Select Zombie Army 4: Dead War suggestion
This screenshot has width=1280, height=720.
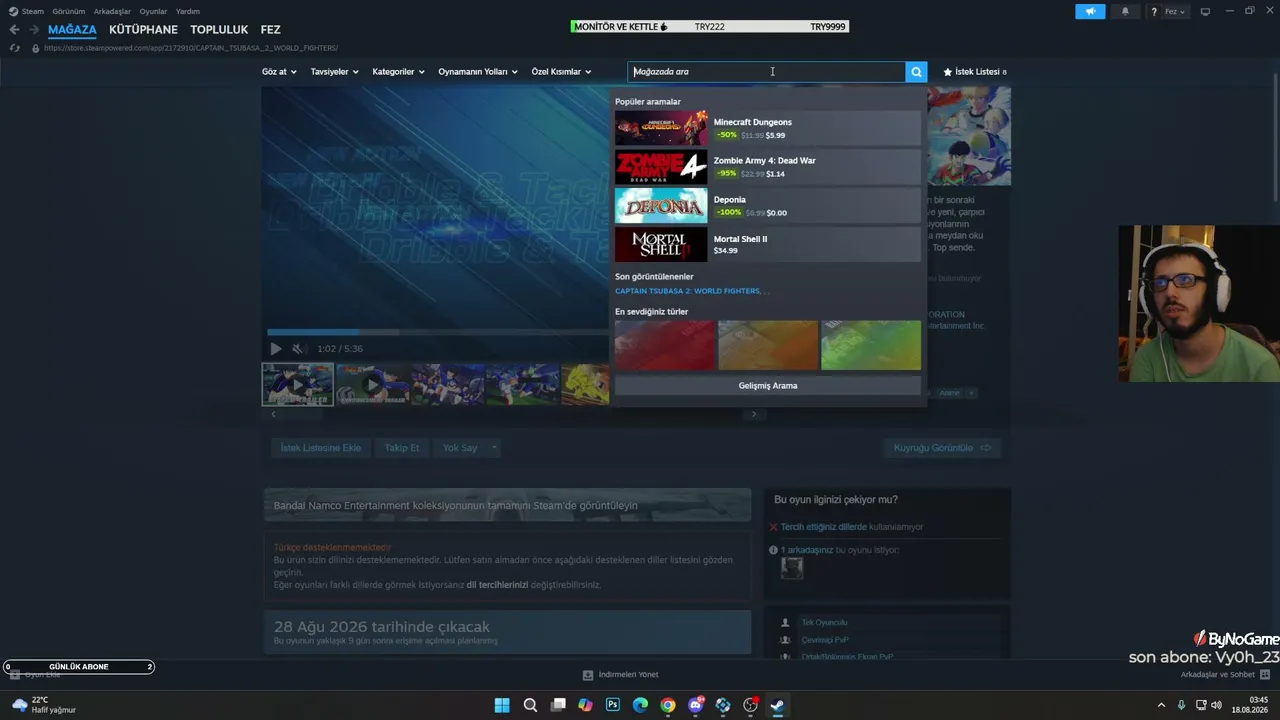click(768, 167)
